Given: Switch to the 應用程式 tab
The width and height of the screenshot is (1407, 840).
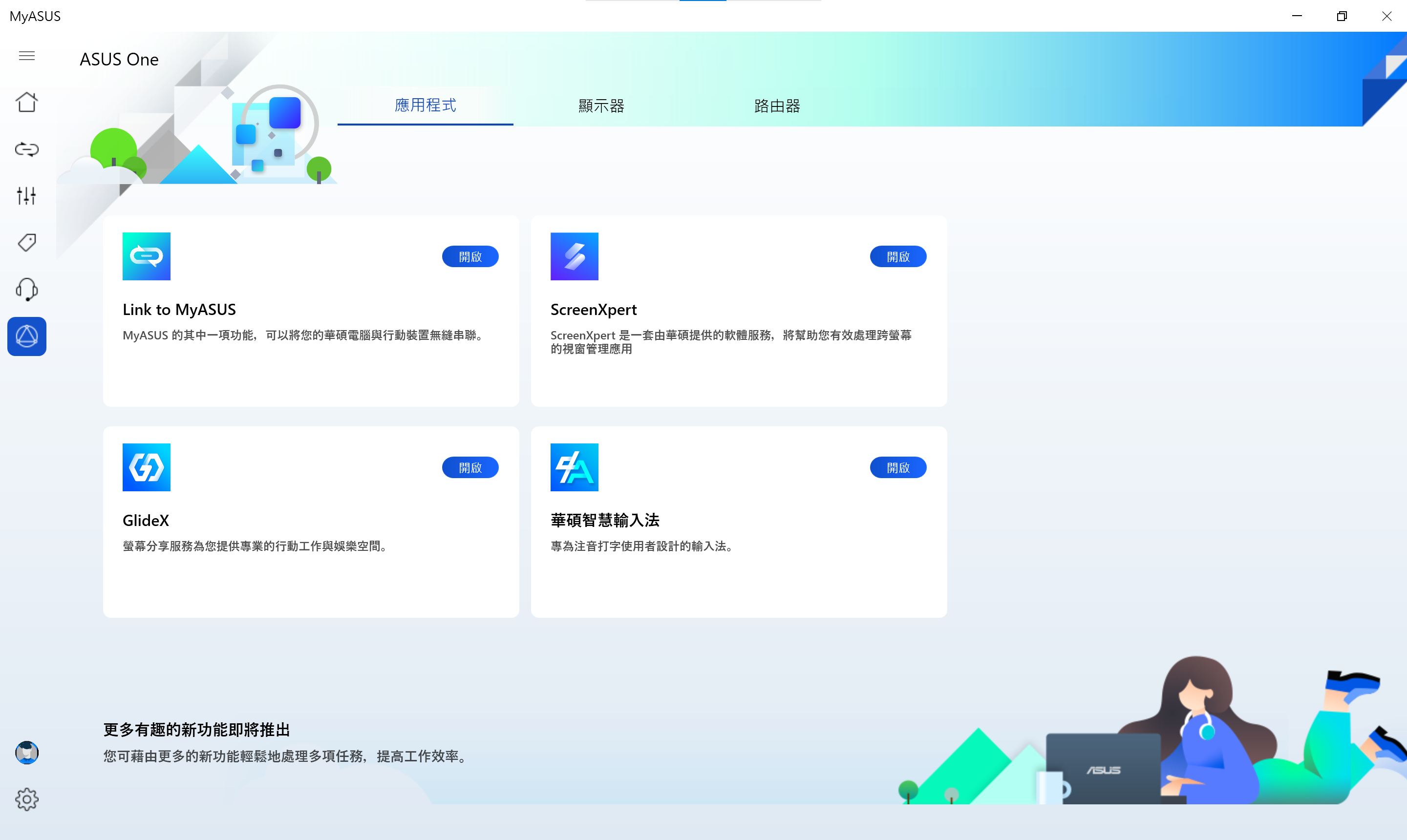Looking at the screenshot, I should [425, 106].
